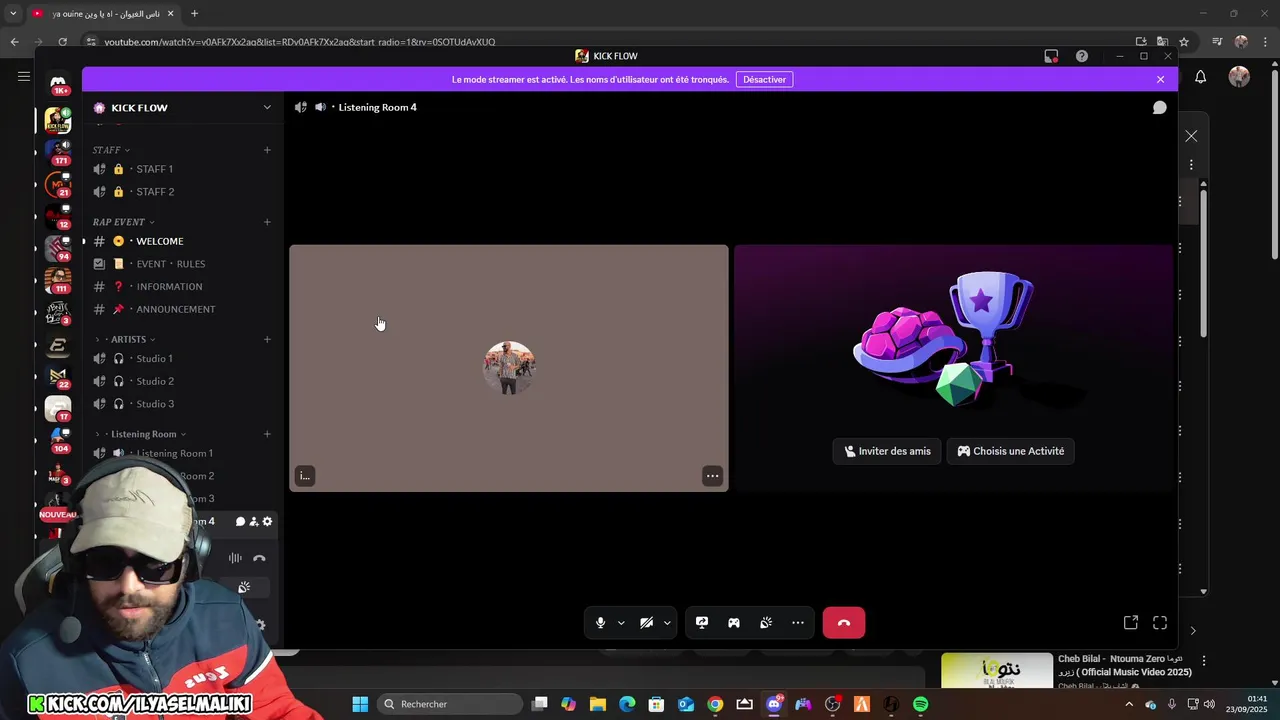Mute the microphone in call controls

point(600,622)
